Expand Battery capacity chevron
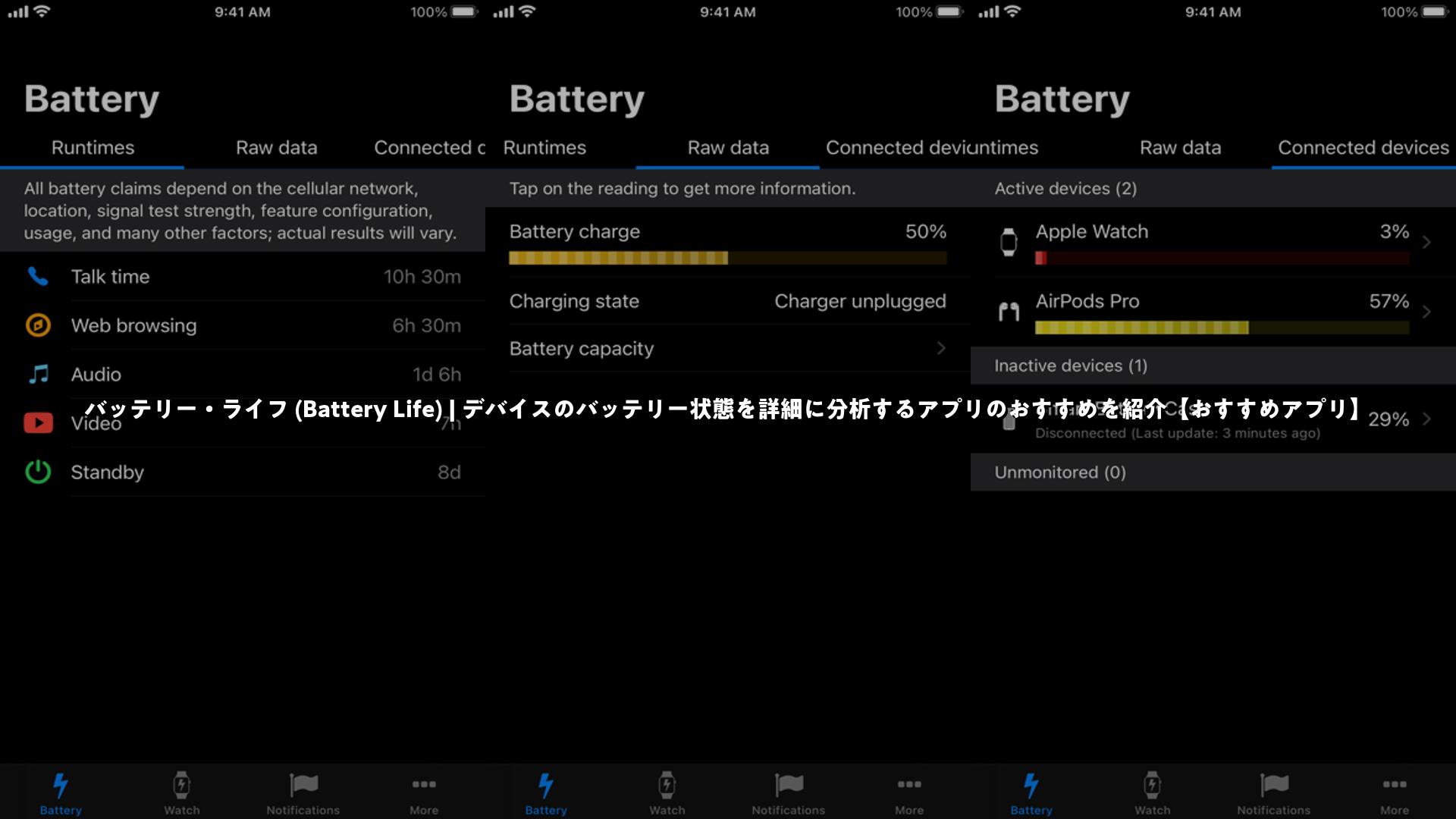 click(x=941, y=348)
